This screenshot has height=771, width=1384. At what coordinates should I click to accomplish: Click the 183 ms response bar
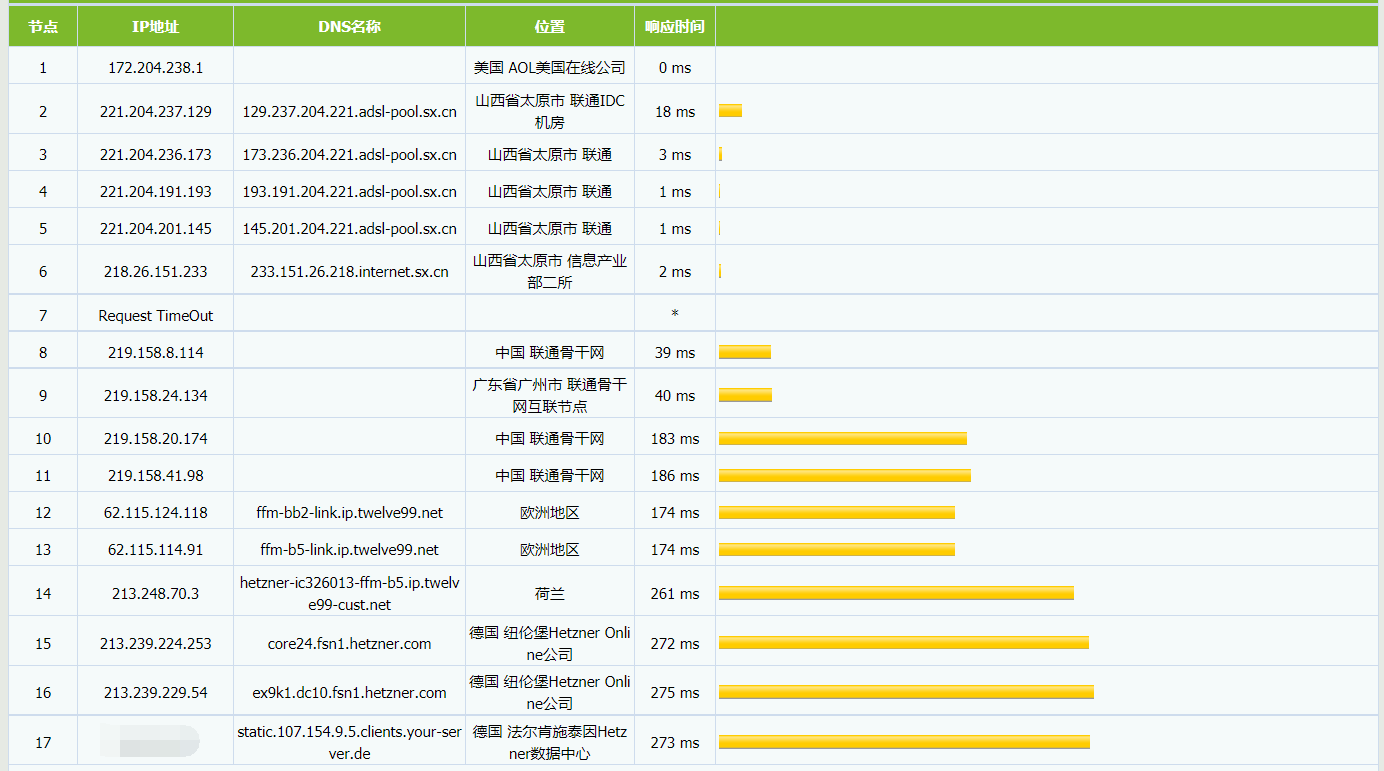pyautogui.click(x=843, y=438)
